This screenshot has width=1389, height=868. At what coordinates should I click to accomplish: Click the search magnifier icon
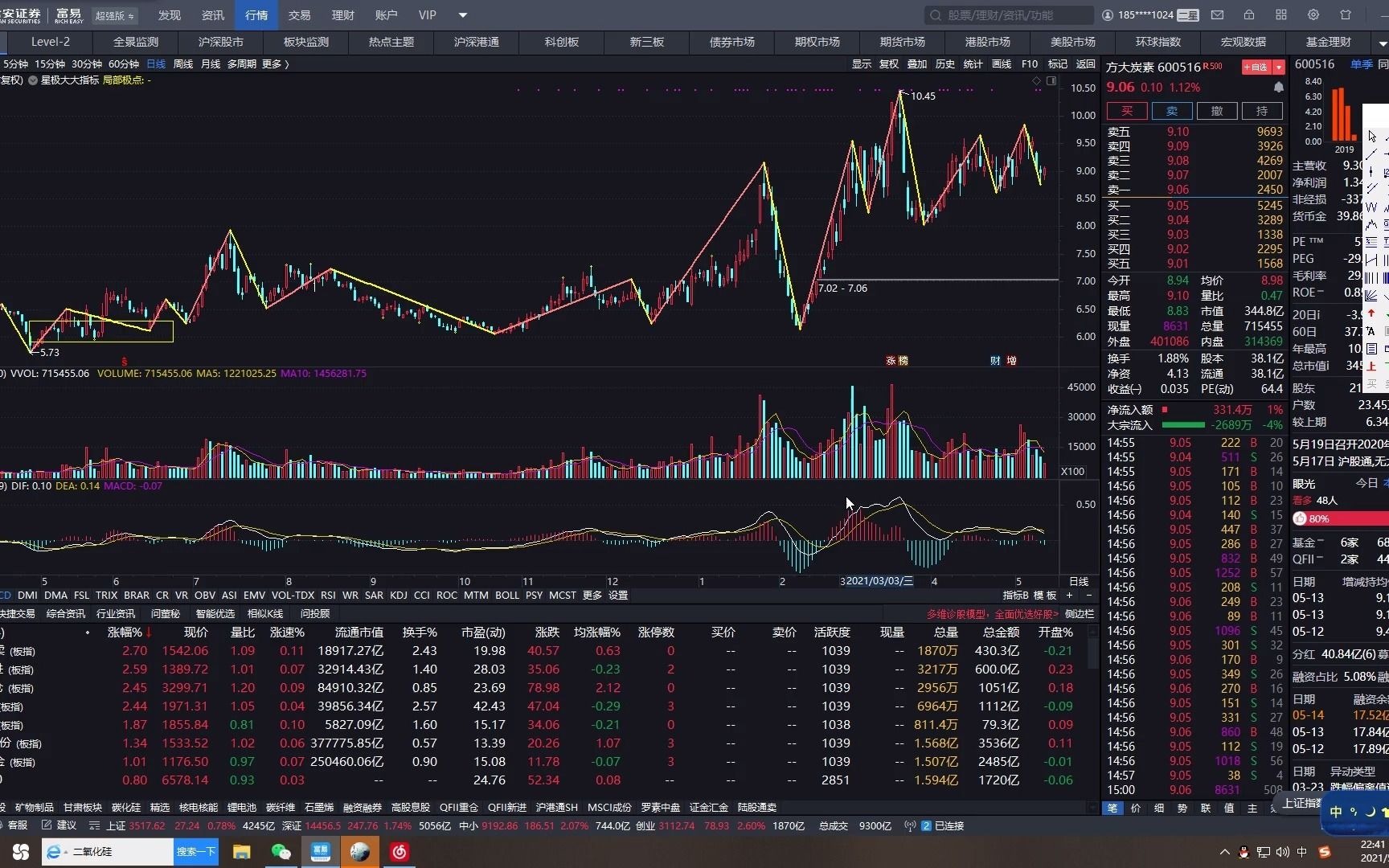(936, 15)
